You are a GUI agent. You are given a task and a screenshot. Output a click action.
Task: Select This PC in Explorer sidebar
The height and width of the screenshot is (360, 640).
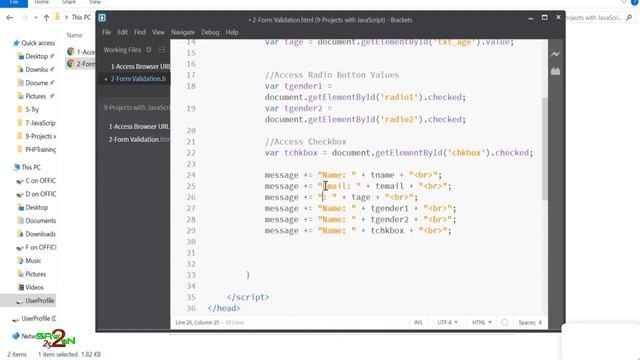(31, 167)
